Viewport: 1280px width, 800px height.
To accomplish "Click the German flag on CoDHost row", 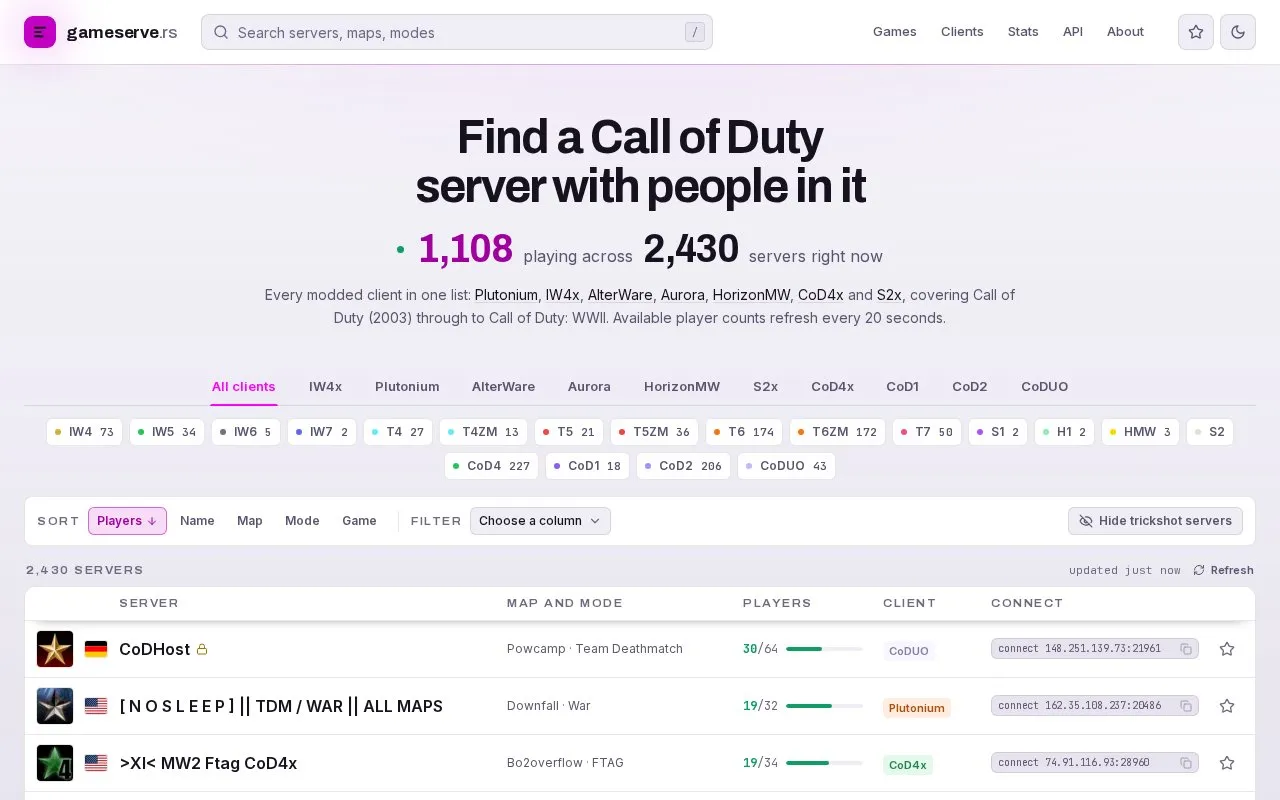I will (x=96, y=649).
